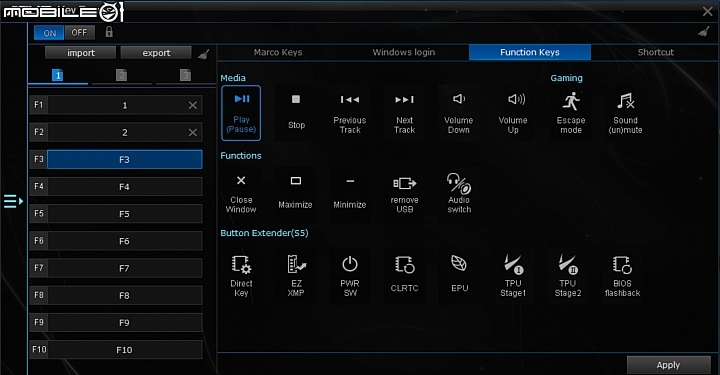The image size is (720, 375).
Task: Choose the PWR SW function
Action: [350, 276]
